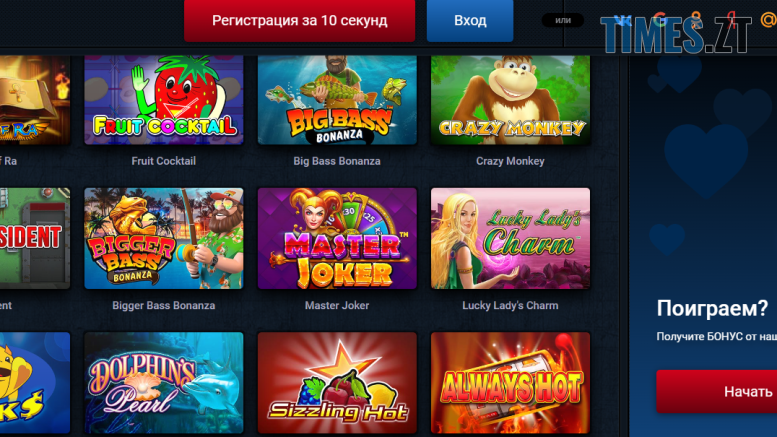This screenshot has height=437, width=777.
Task: Launch the Big Bass Bonanza slot thumbnail
Action: (337, 100)
